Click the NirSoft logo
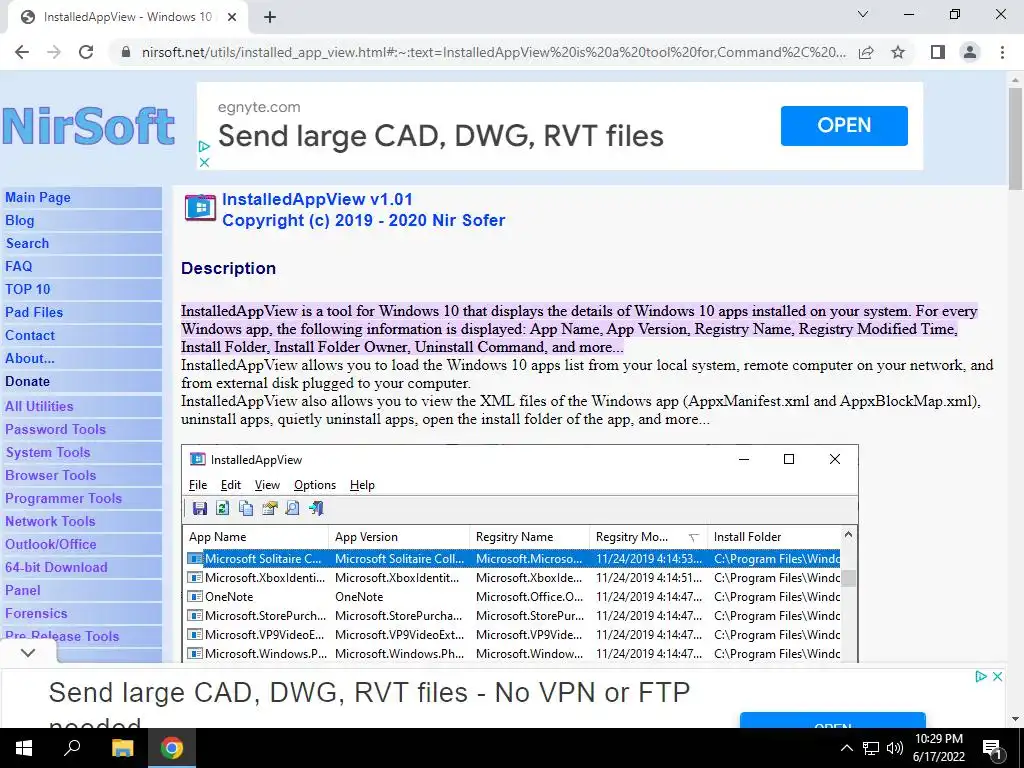The width and height of the screenshot is (1024, 768). click(89, 126)
